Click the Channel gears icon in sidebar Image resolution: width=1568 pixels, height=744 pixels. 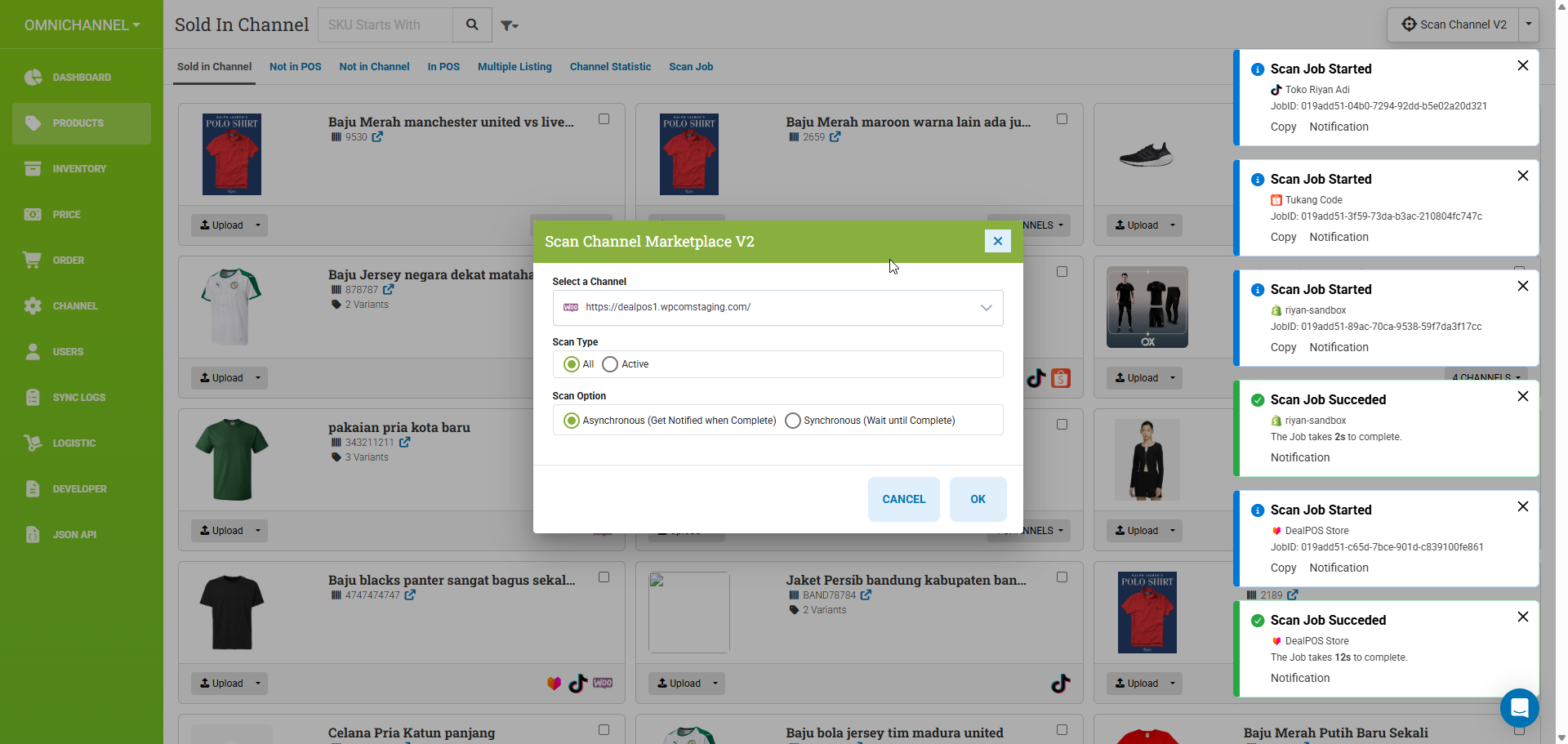pyautogui.click(x=33, y=306)
